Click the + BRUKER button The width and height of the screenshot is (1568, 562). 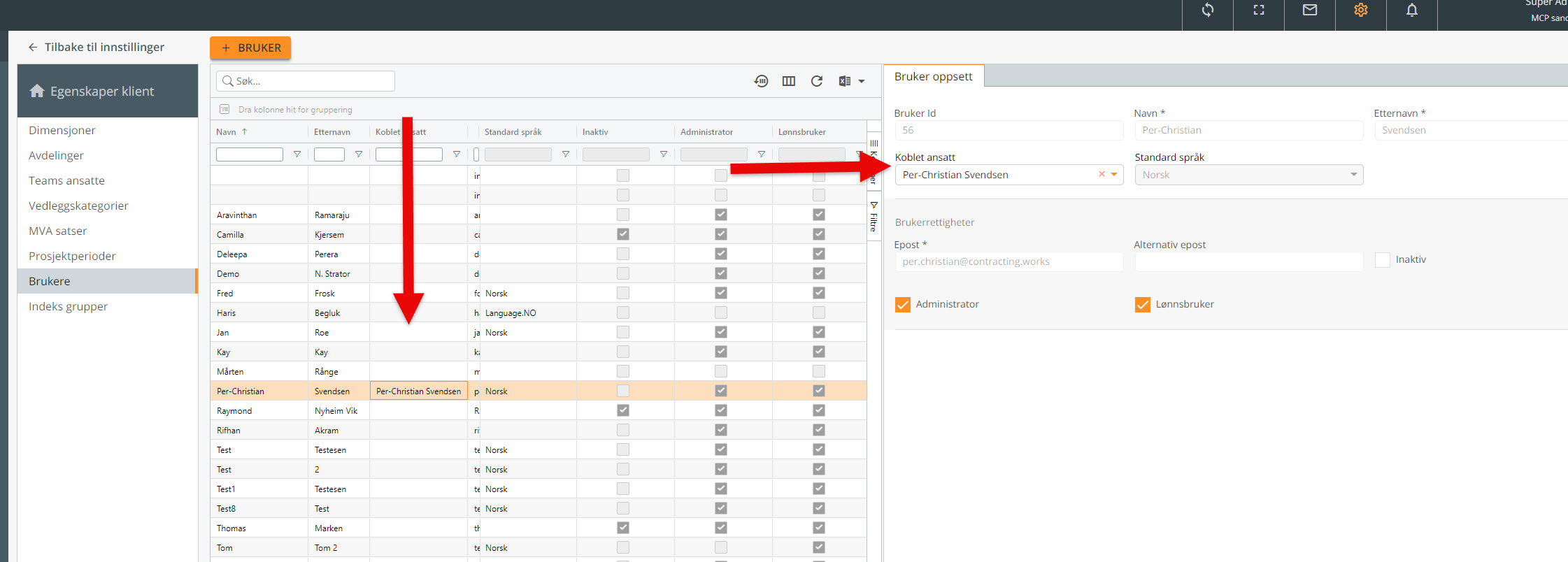(x=250, y=48)
